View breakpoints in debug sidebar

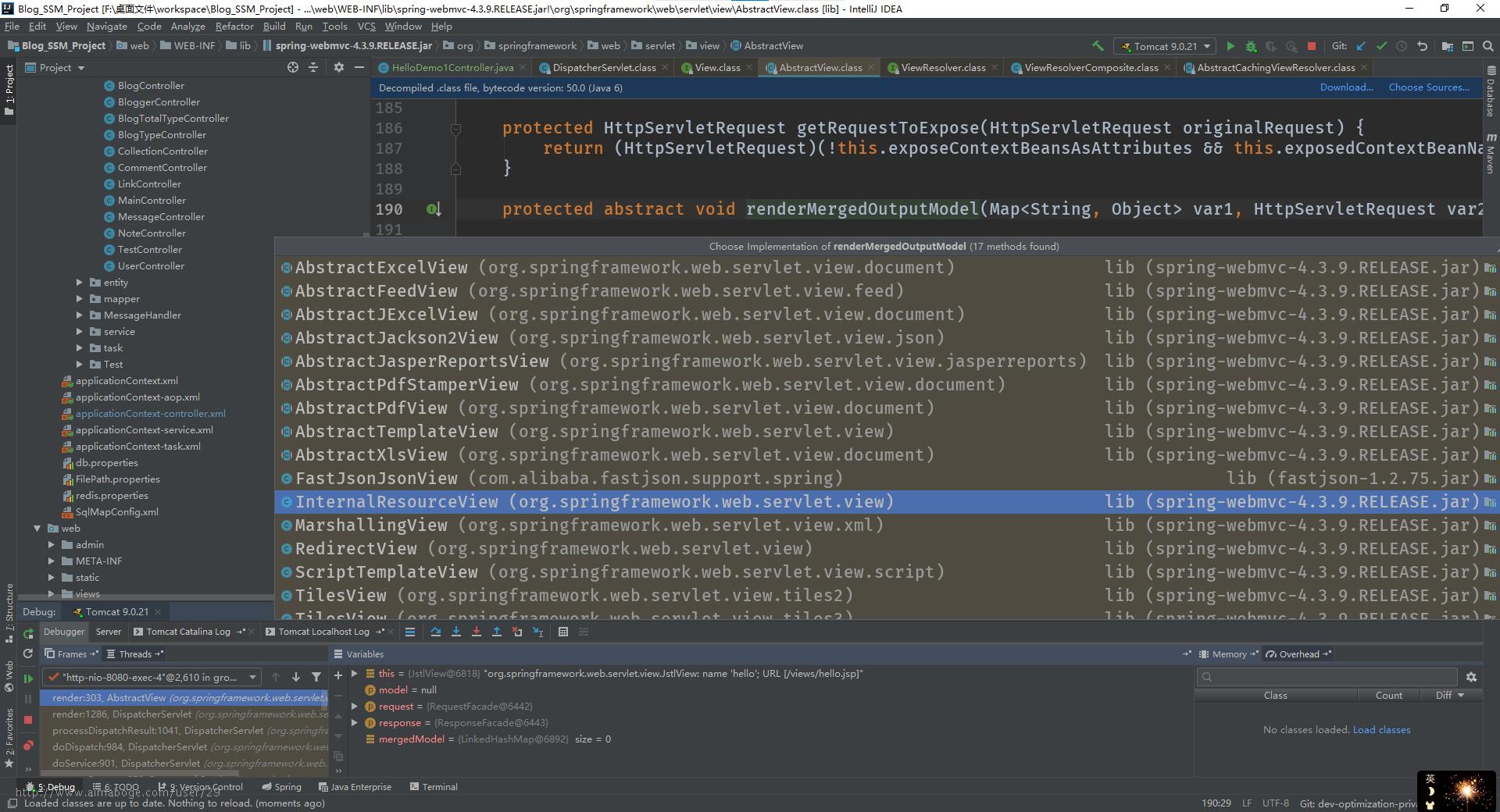click(28, 746)
